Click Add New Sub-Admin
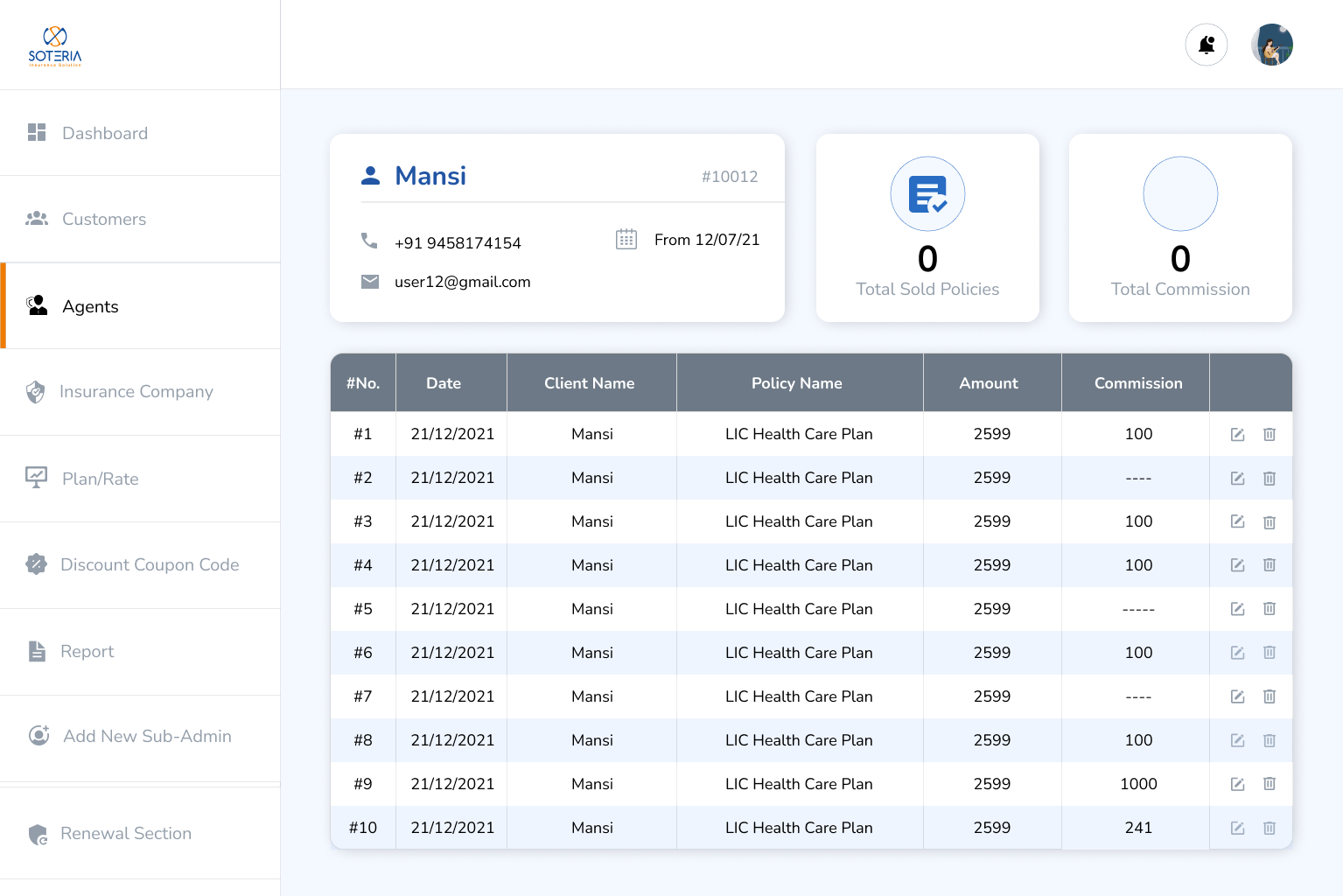 point(147,736)
